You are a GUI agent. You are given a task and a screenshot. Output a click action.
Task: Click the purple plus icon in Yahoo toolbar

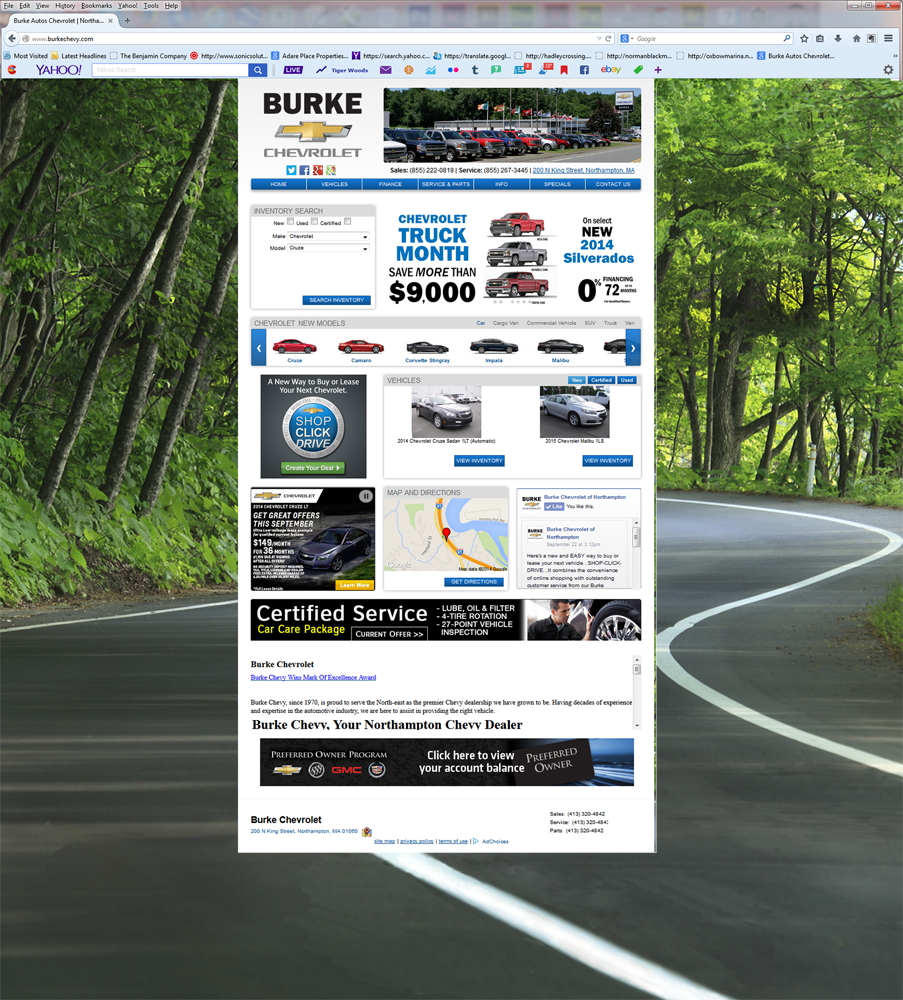tap(658, 70)
